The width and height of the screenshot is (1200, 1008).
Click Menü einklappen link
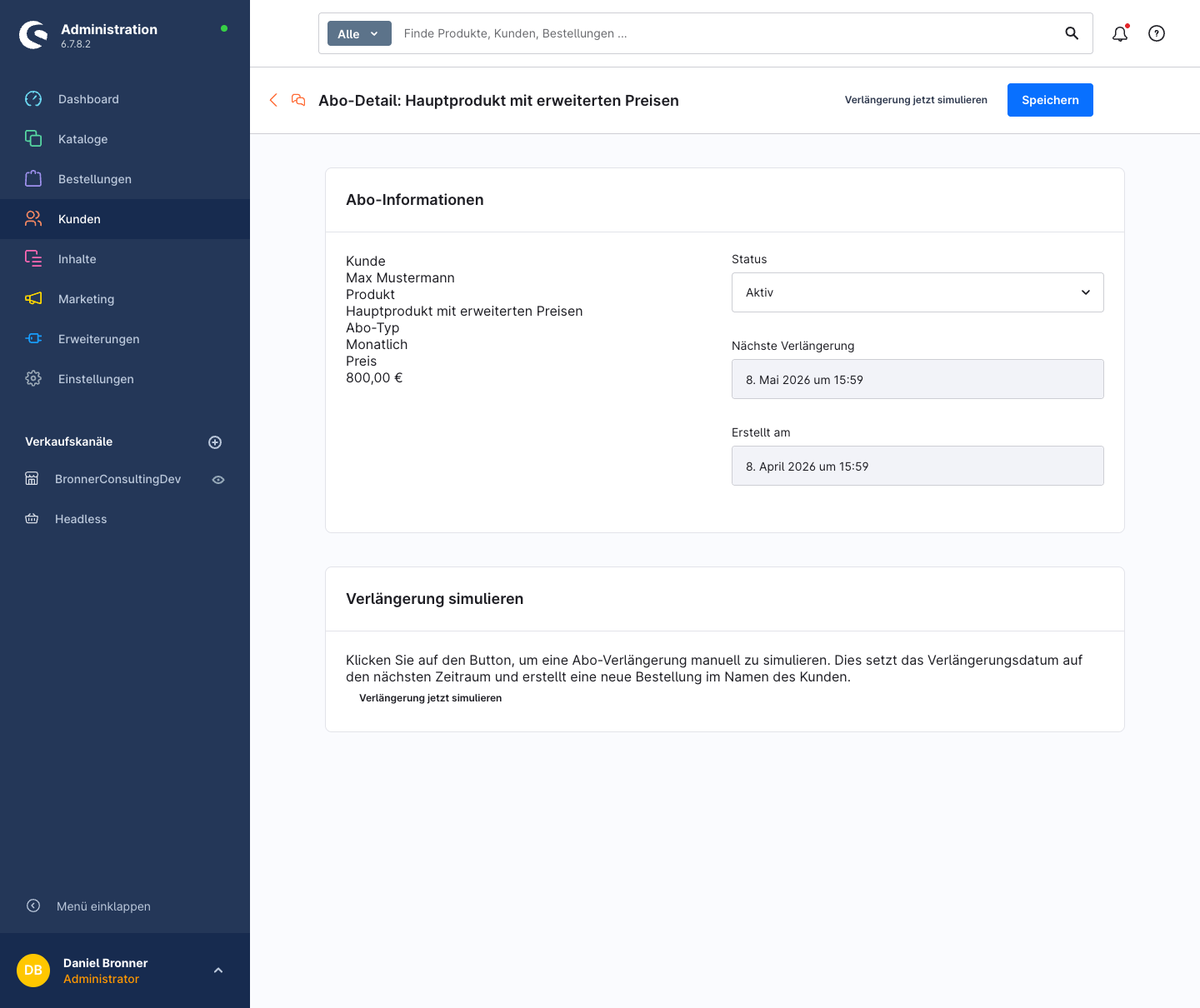(x=103, y=906)
